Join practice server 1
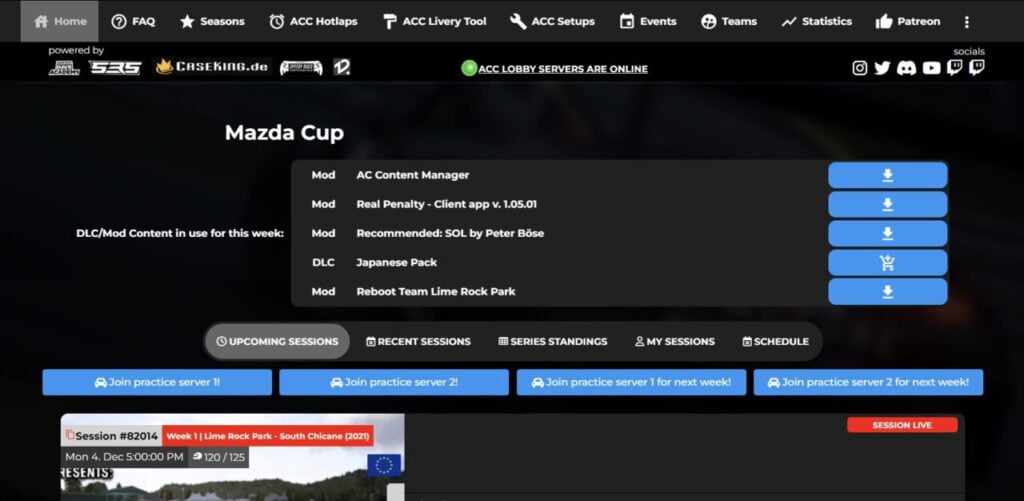The width and height of the screenshot is (1024, 501). point(157,382)
